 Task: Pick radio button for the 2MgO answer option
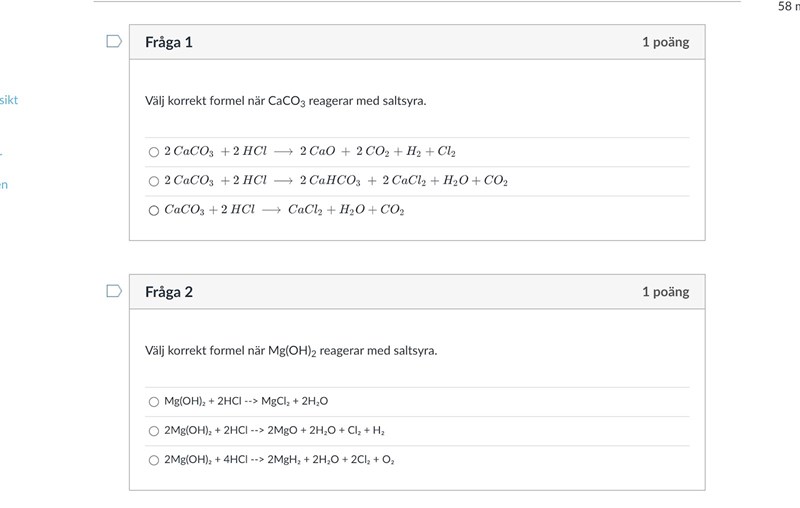point(154,431)
